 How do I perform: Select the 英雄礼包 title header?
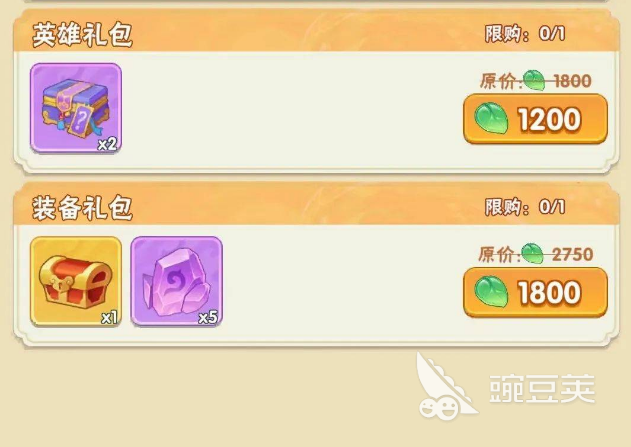click(x=82, y=35)
